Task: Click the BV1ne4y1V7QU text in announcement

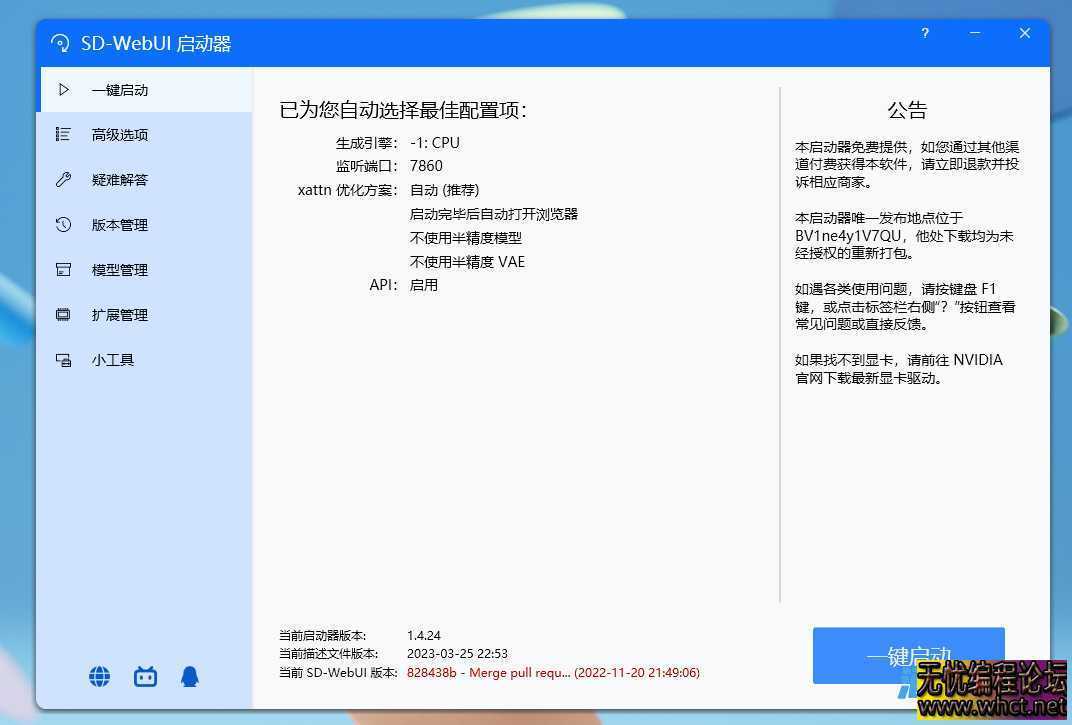Action: pyautogui.click(x=848, y=236)
